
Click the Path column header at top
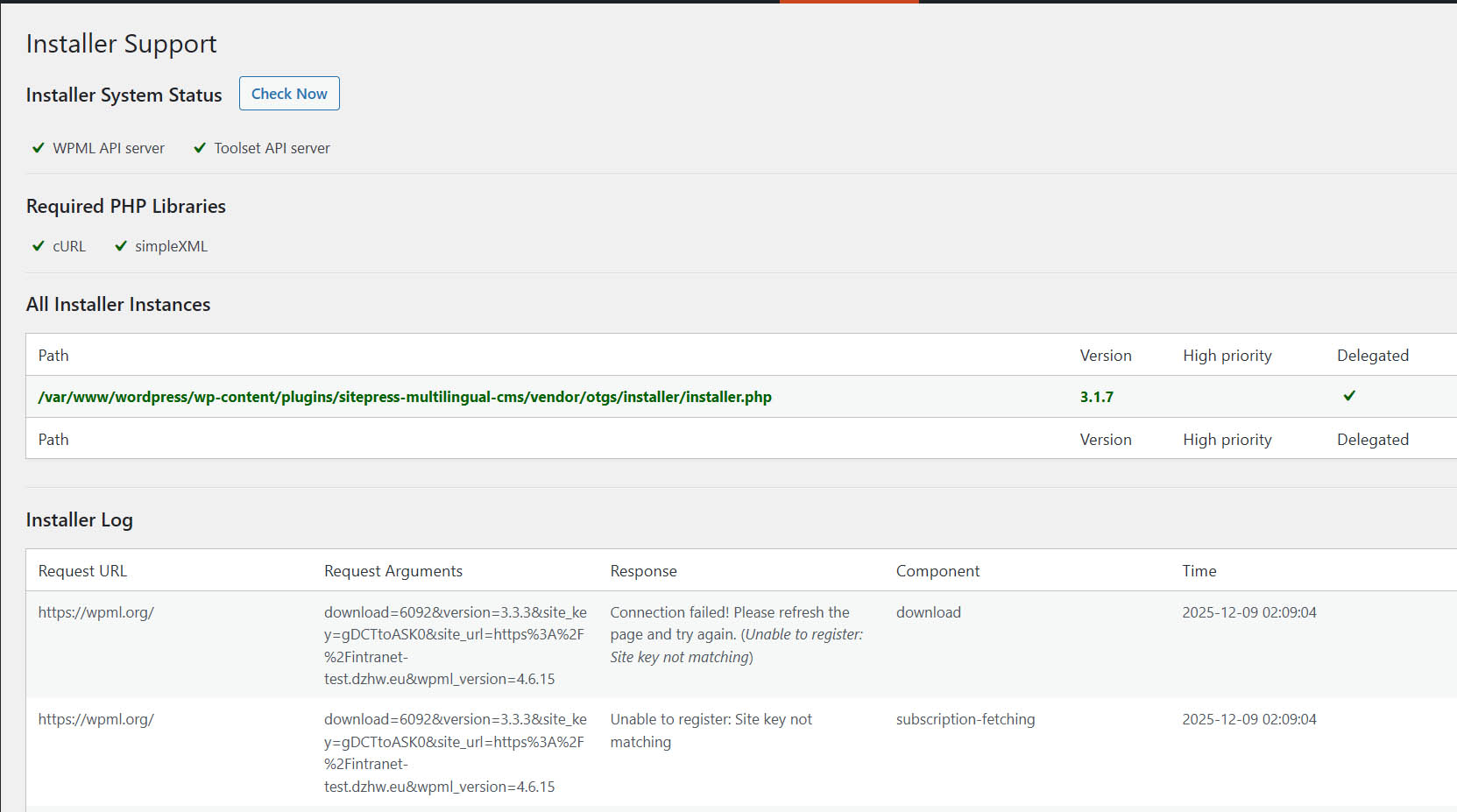pos(53,356)
